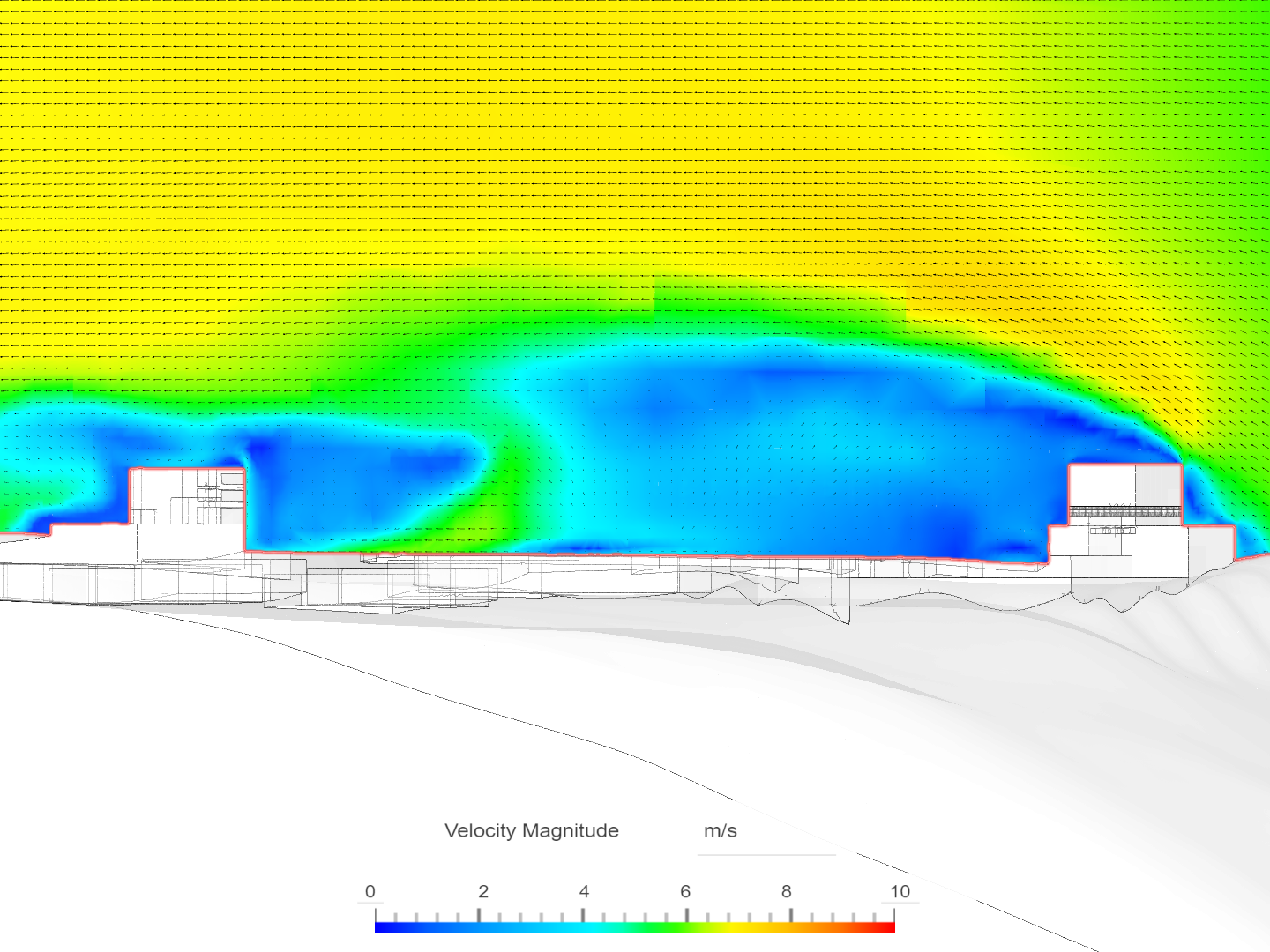Pick the right tower block in the section
The image size is (1270, 952).
(1125, 495)
